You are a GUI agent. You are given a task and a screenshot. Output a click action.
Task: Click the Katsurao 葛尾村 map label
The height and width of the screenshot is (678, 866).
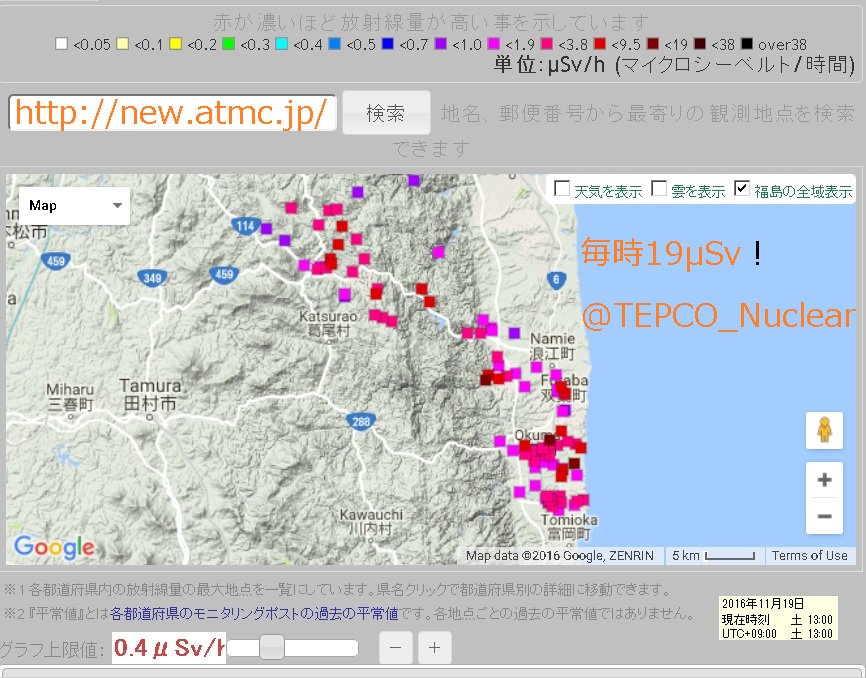click(329, 324)
